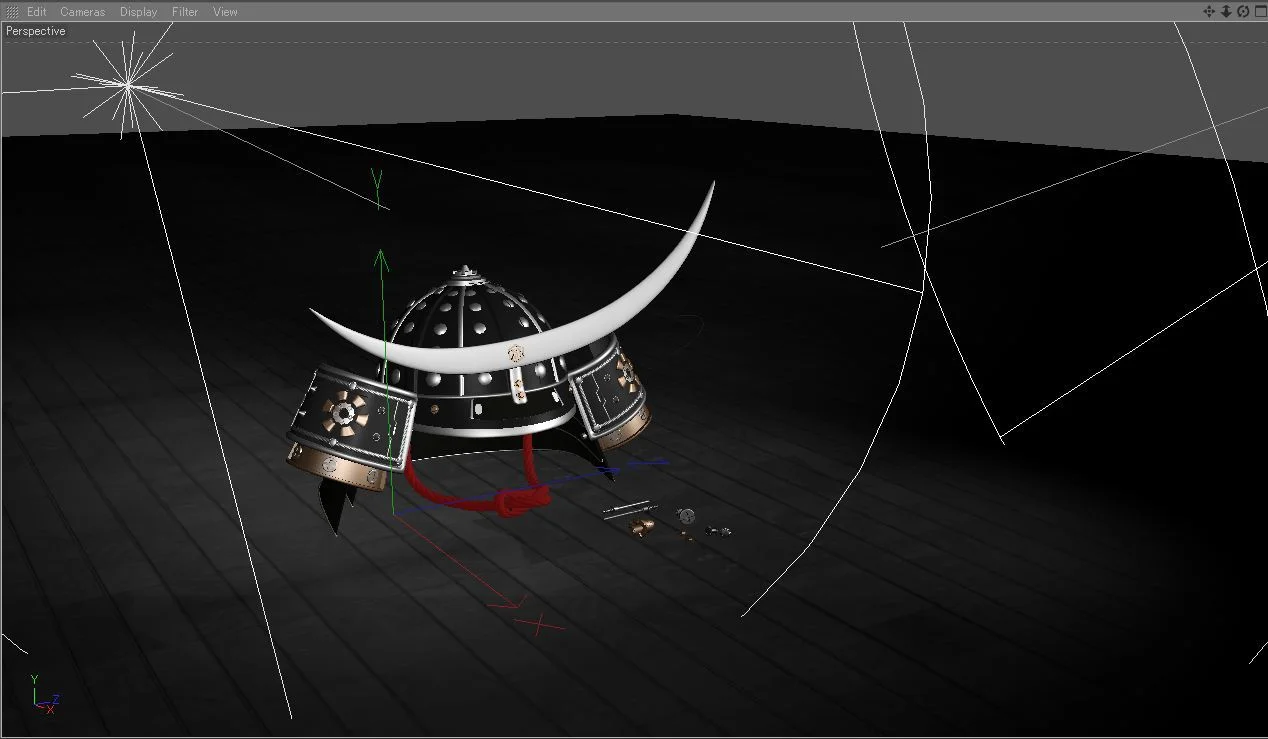This screenshot has width=1268, height=739.
Task: Select the pan view icon
Action: click(x=1209, y=11)
